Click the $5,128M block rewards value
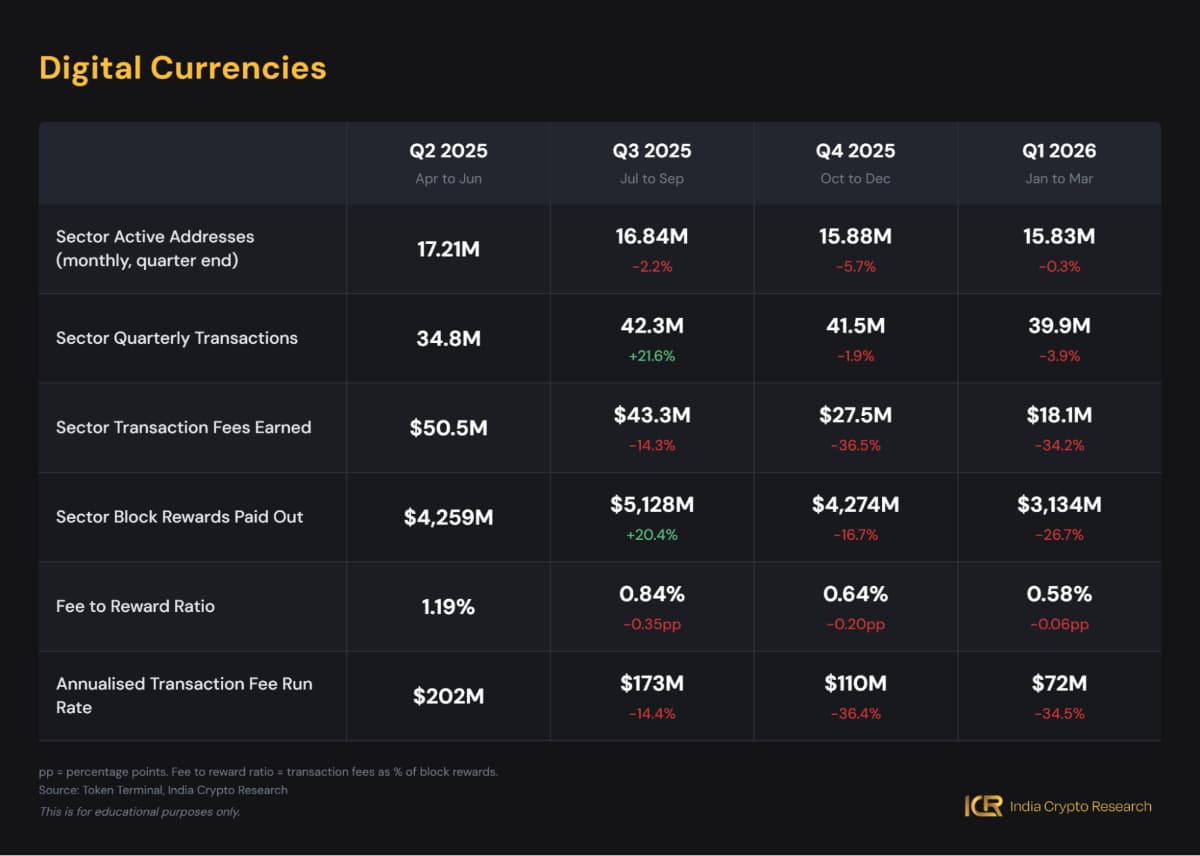The image size is (1200, 856). 652,505
